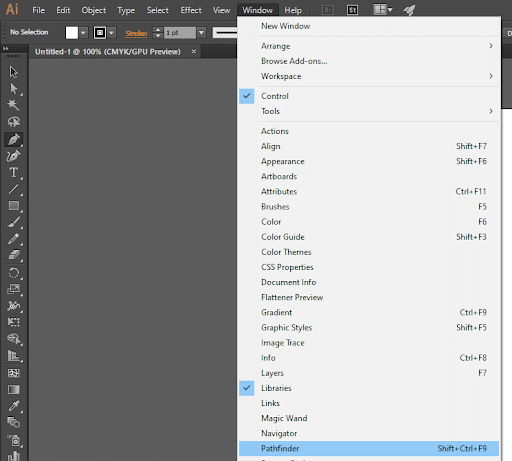Select the Paintbrush tool

[x=14, y=222]
